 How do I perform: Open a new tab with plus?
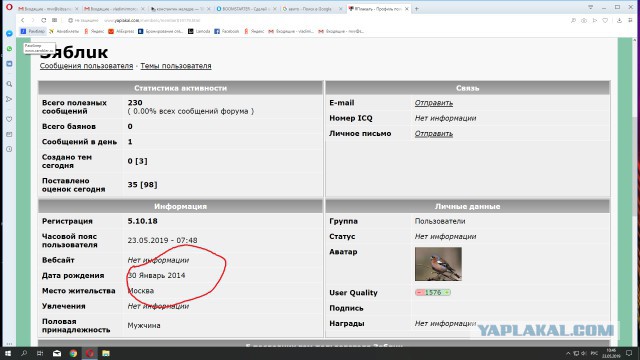coord(417,9)
